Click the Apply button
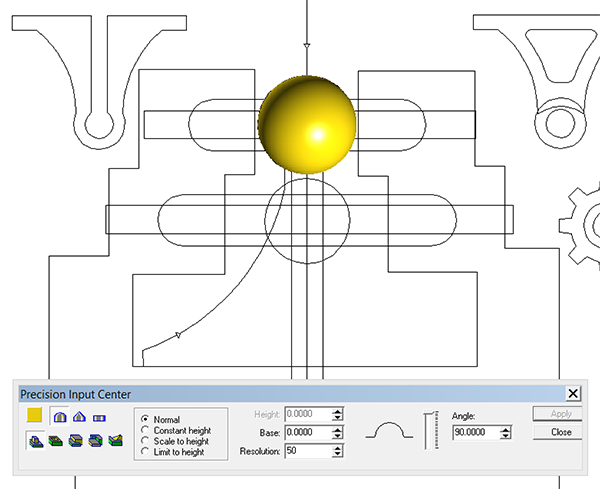 (x=558, y=414)
